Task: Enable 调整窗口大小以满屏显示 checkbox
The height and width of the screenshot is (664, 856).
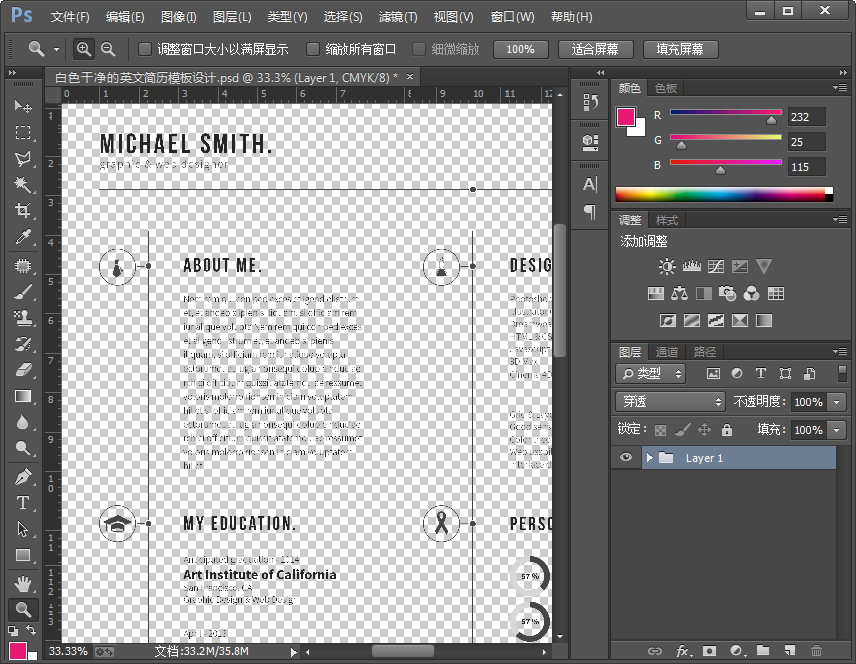Action: [x=145, y=49]
